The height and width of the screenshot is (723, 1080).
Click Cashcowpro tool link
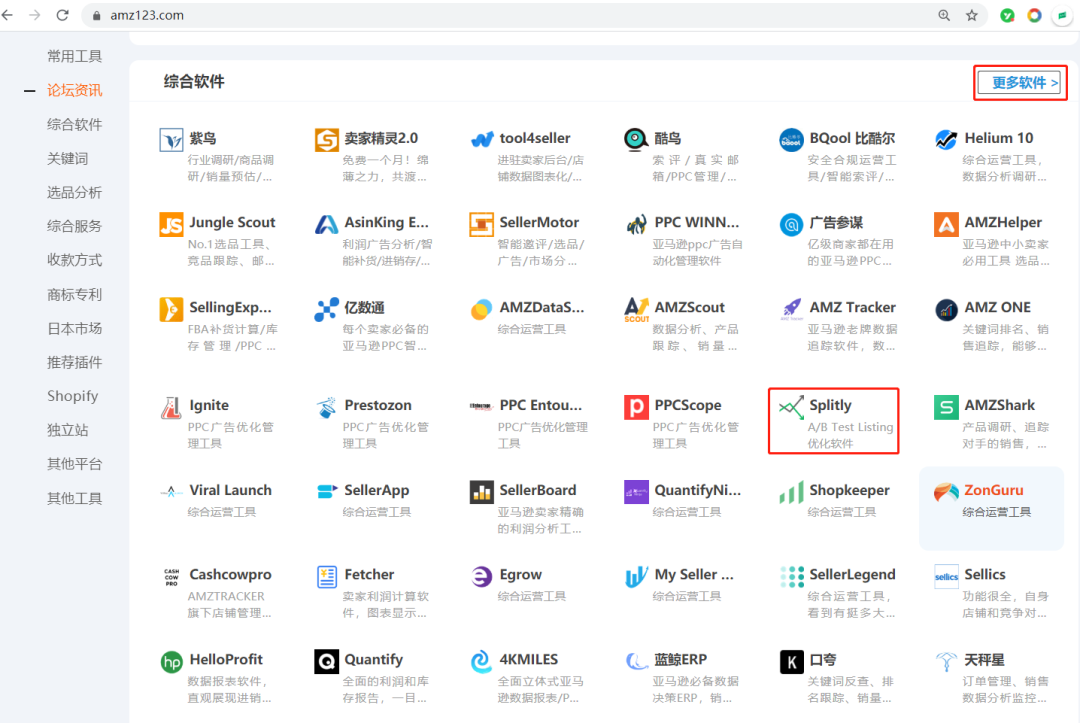point(230,575)
